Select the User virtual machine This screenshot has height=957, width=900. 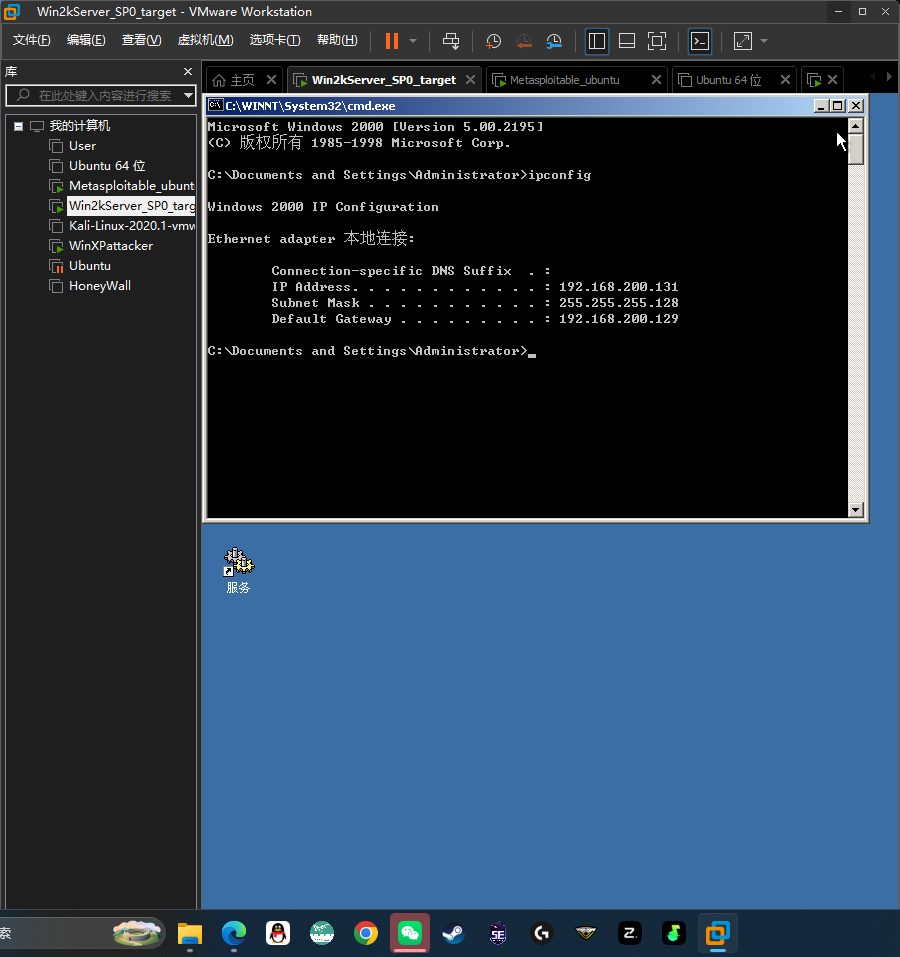click(82, 146)
